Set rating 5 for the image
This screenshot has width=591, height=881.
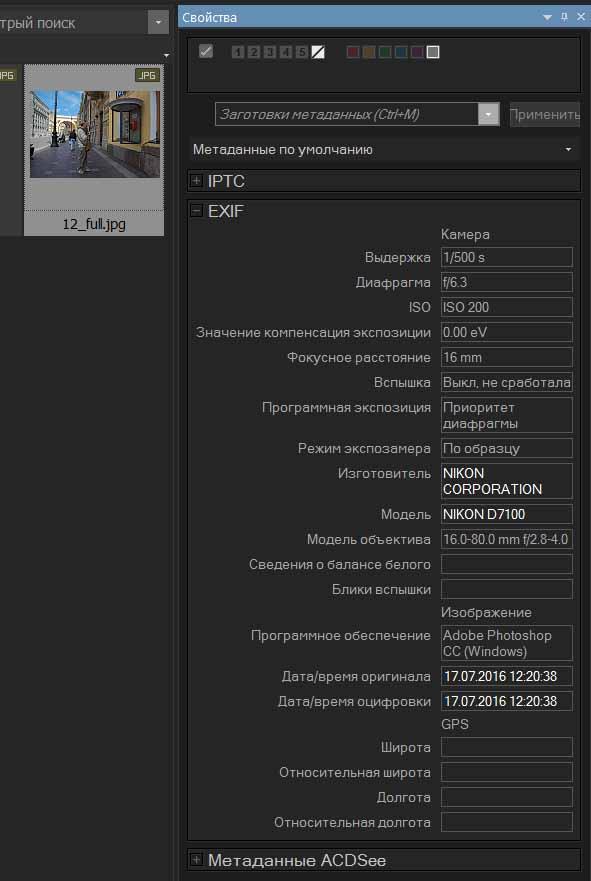[302, 52]
